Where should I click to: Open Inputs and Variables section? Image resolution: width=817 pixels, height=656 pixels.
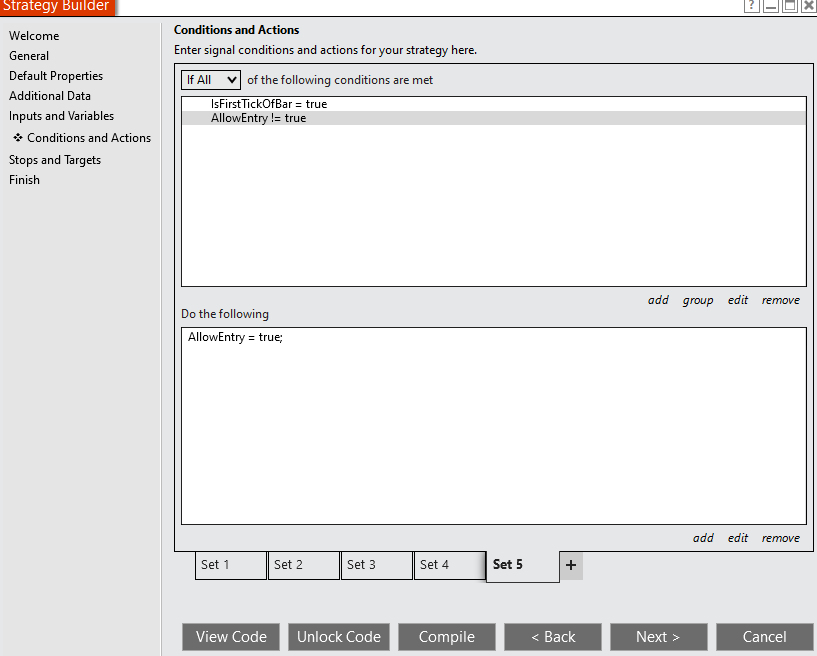click(x=61, y=116)
